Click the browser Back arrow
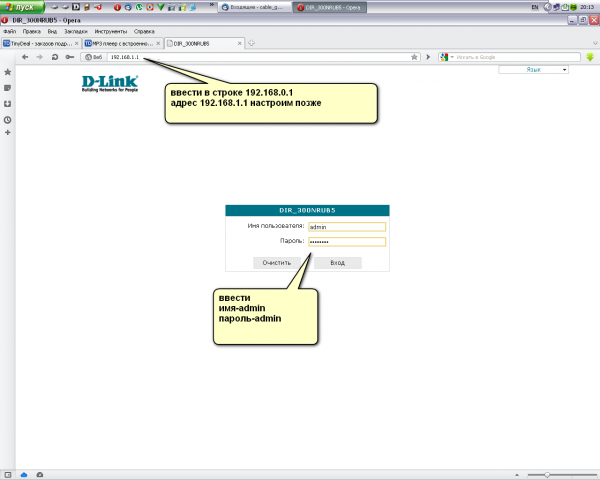Image resolution: width=600 pixels, height=480 pixels. [24, 57]
